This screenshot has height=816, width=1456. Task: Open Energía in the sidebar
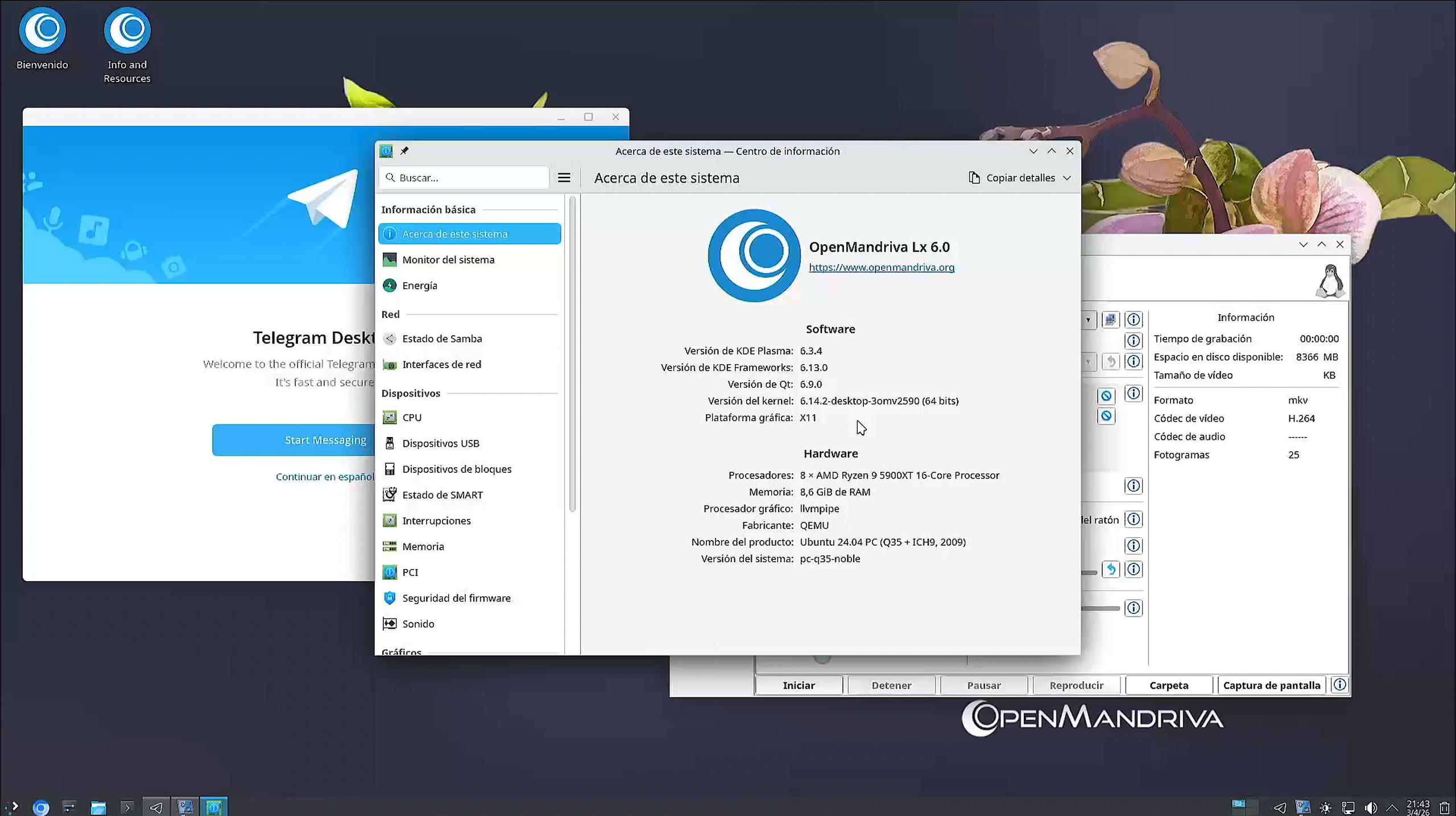[469, 285]
